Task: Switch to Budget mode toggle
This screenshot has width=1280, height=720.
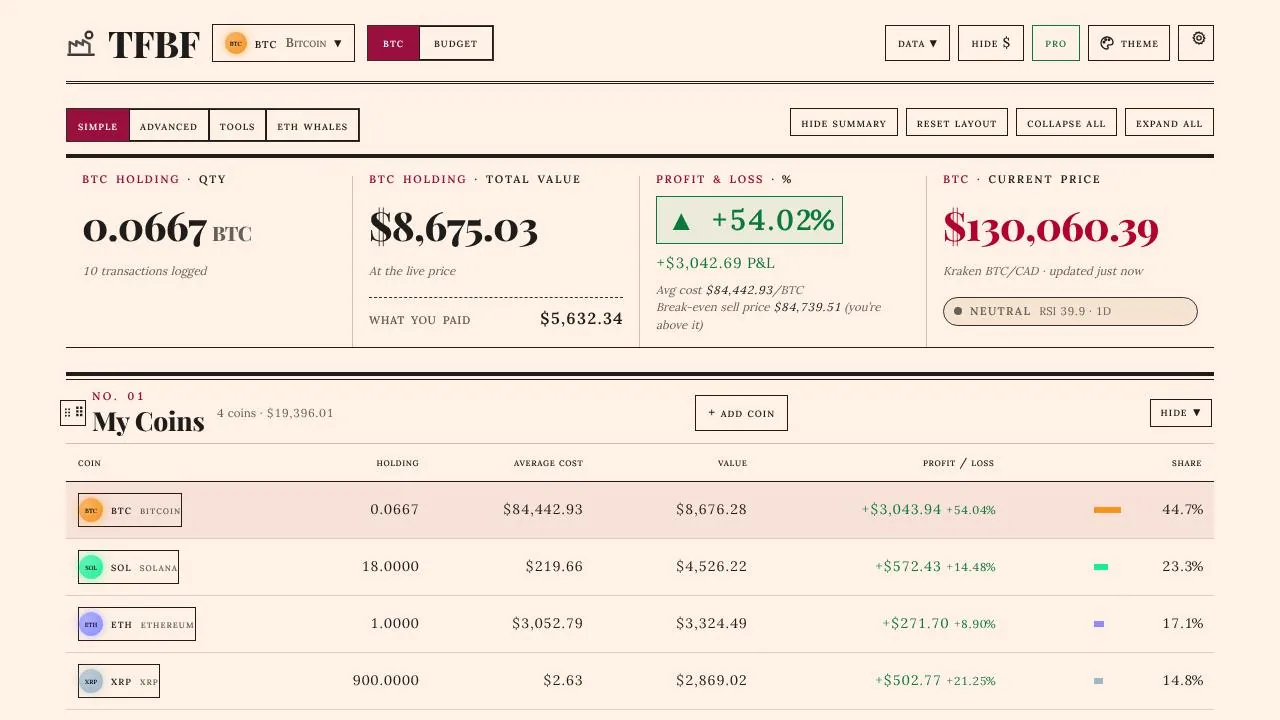Action: 456,43
